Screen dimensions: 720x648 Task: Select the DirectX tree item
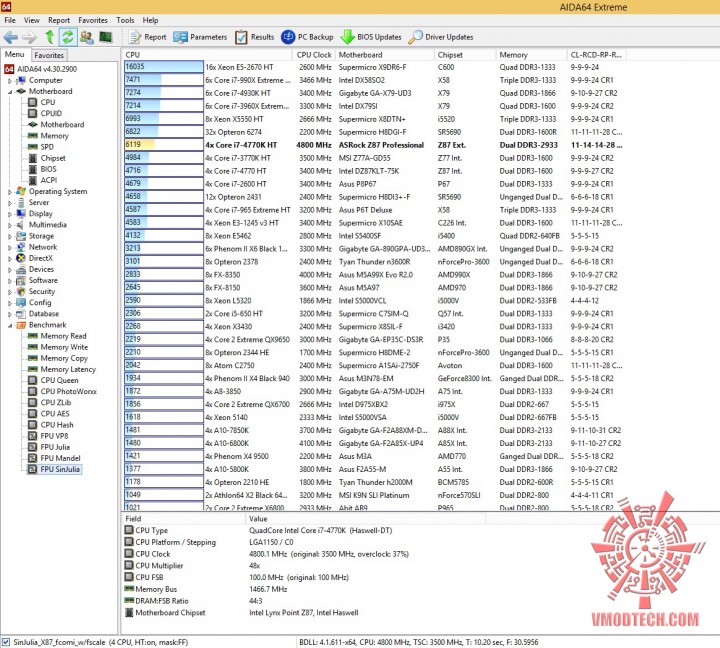(x=34, y=258)
